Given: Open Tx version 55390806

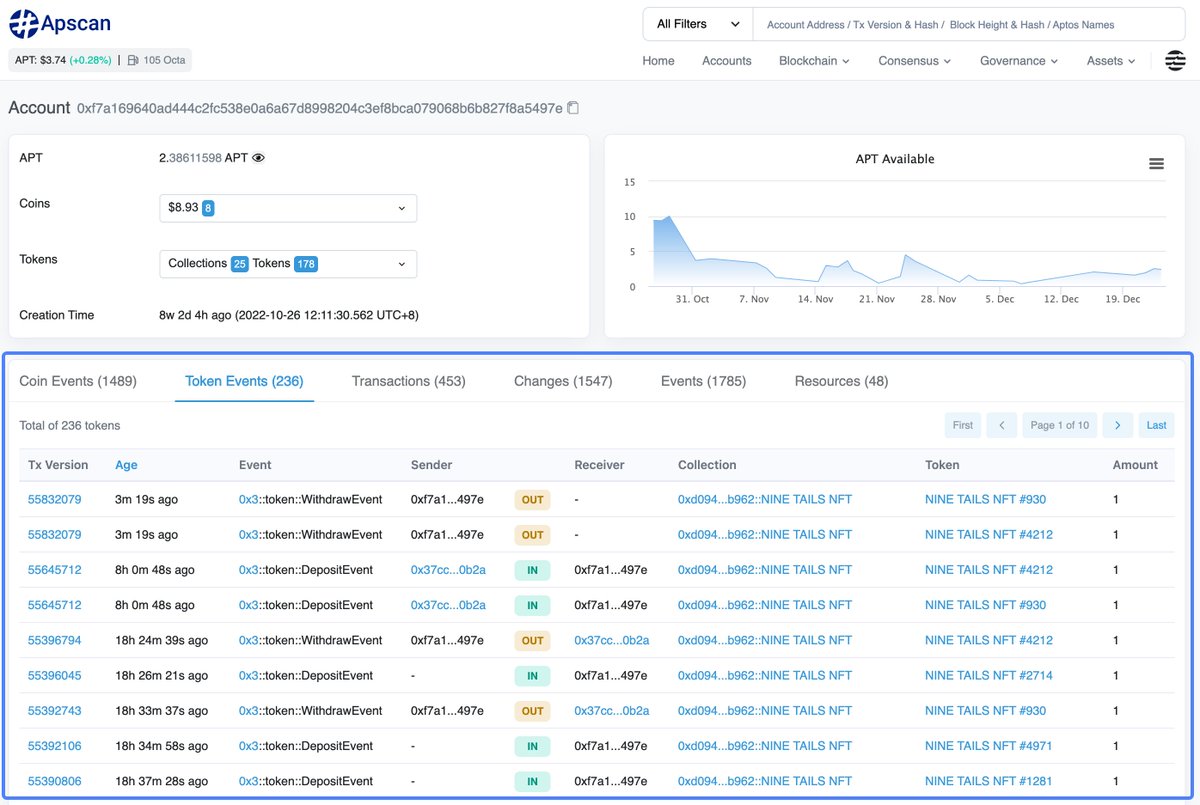Looking at the screenshot, I should click(55, 781).
